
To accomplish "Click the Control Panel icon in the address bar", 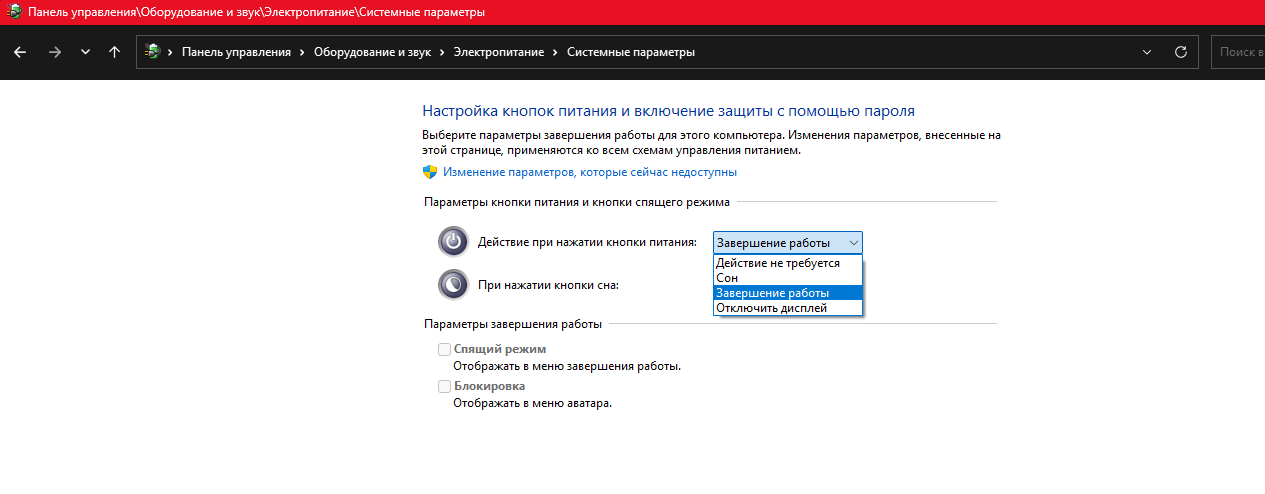I will 153,52.
